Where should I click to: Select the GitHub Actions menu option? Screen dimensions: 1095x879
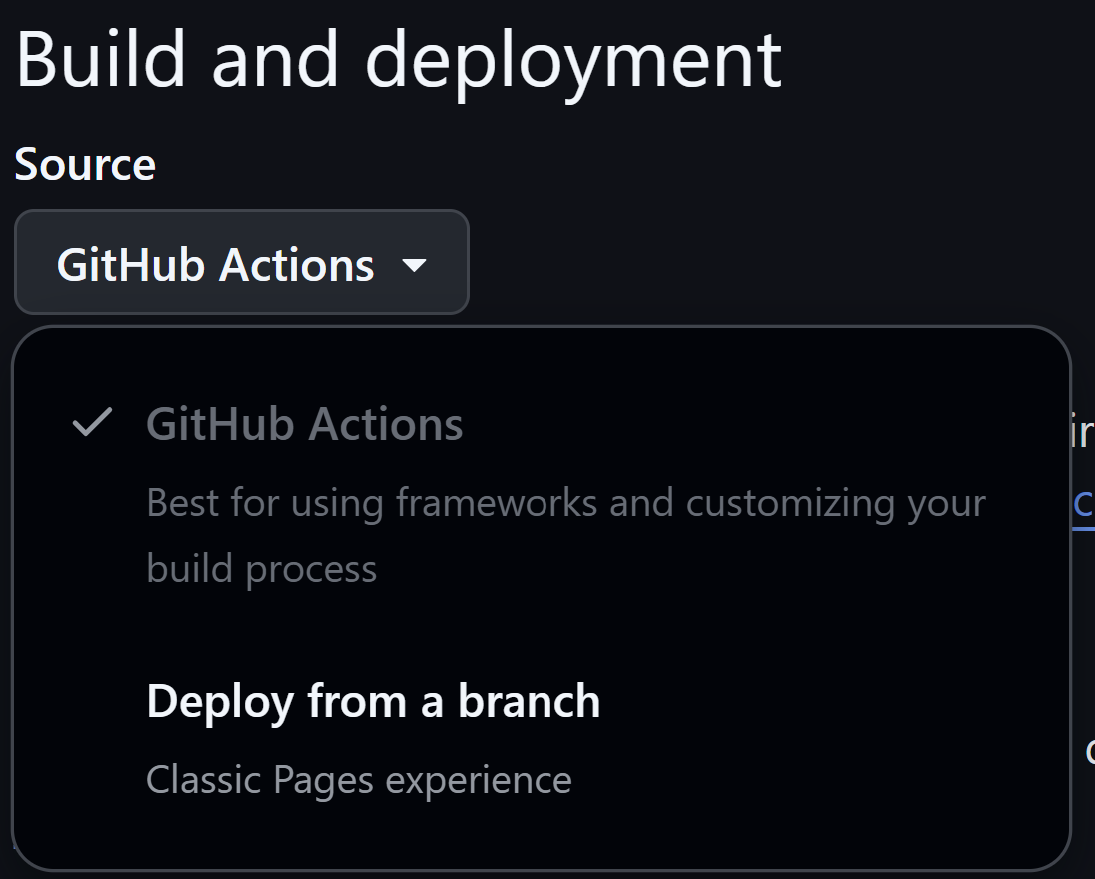[305, 424]
